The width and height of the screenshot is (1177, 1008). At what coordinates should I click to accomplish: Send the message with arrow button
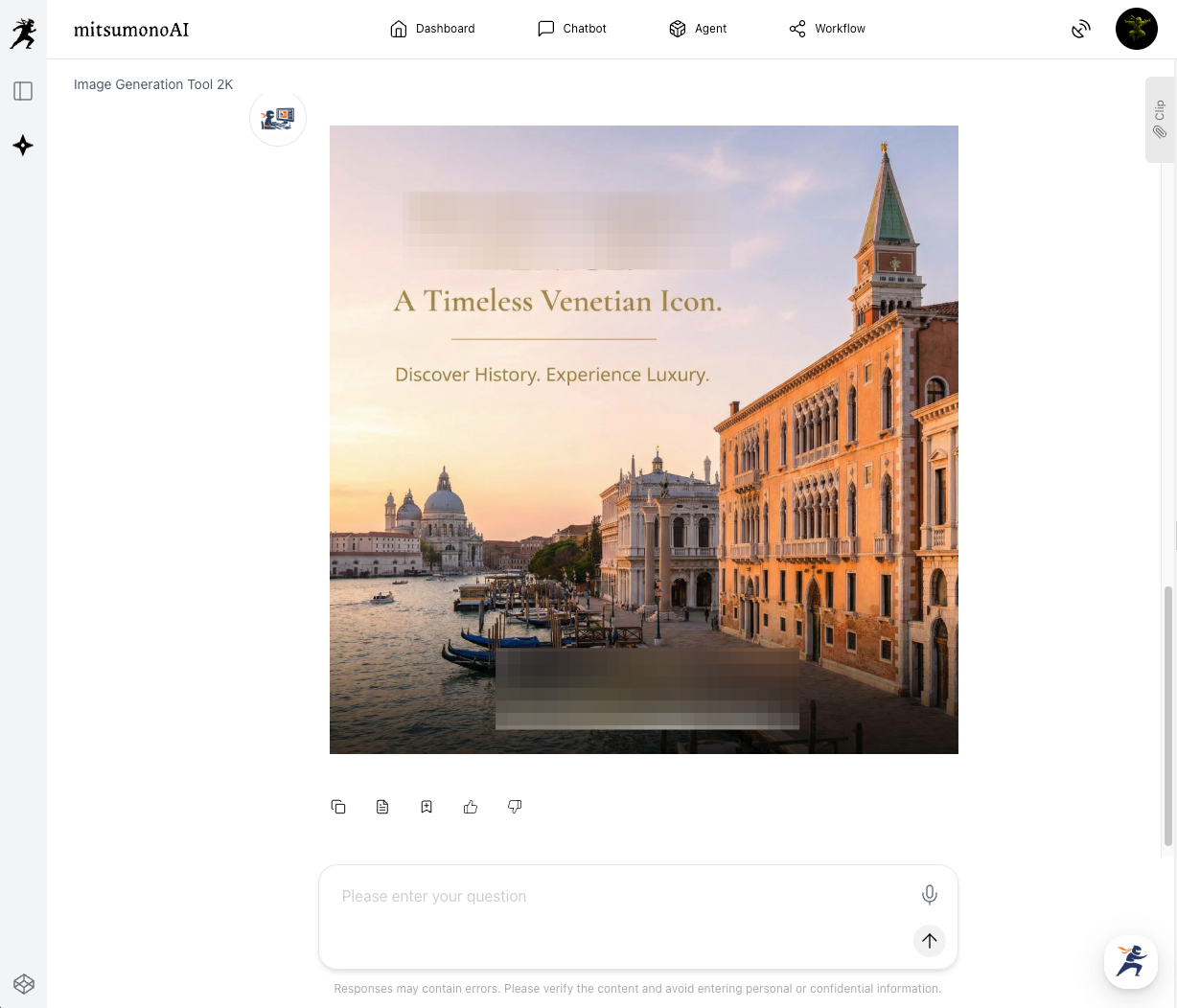929,941
